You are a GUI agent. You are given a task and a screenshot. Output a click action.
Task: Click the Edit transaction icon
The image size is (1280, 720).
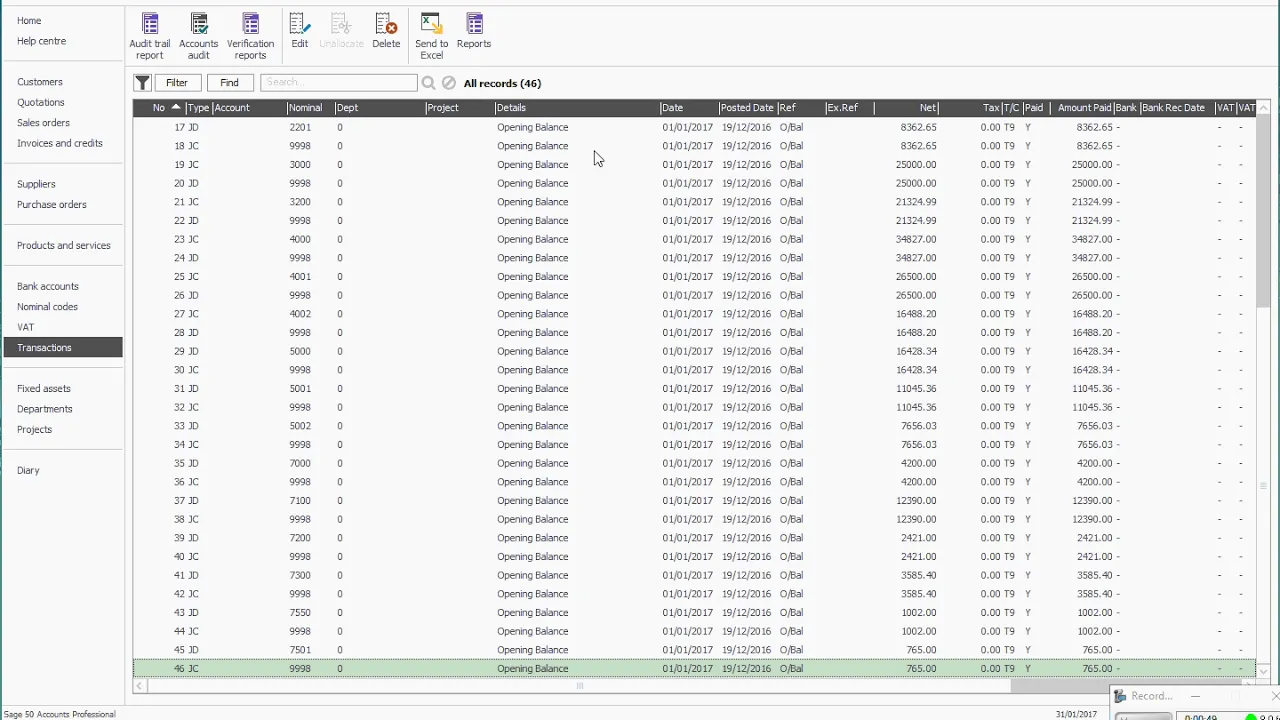pyautogui.click(x=299, y=31)
